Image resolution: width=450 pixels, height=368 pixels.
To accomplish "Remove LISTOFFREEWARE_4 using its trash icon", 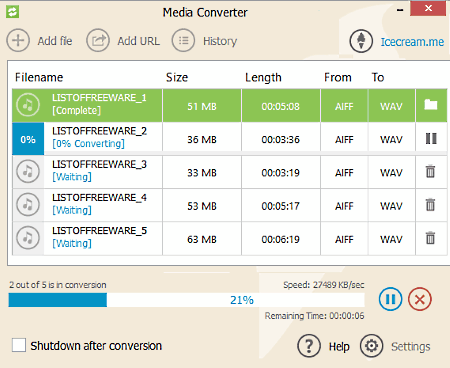I will pyautogui.click(x=430, y=205).
